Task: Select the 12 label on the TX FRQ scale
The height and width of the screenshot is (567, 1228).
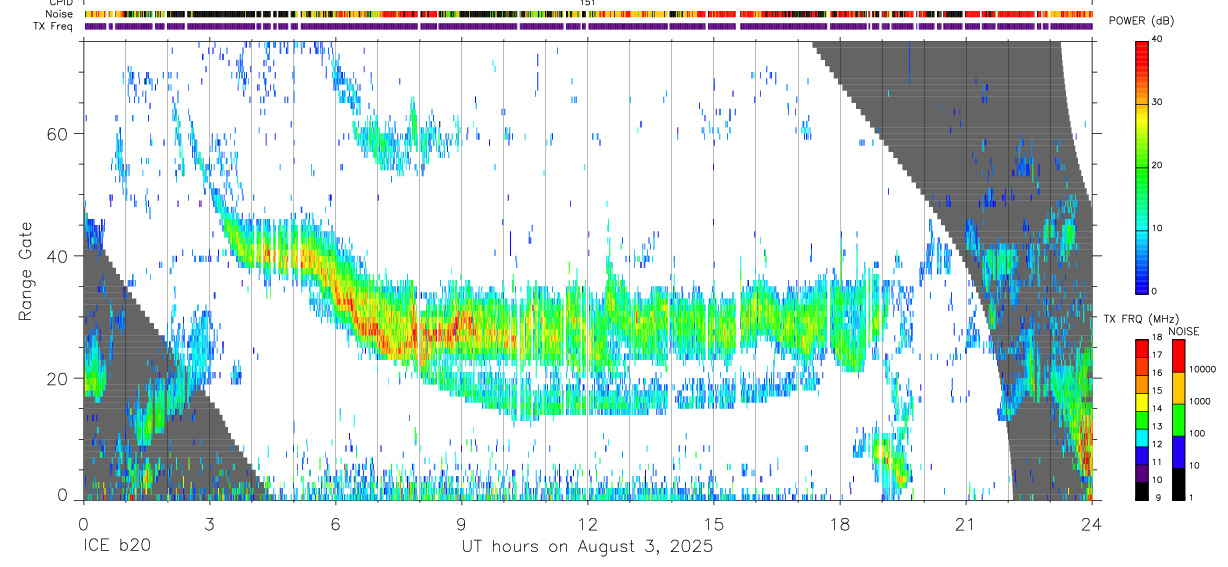Action: [1157, 444]
